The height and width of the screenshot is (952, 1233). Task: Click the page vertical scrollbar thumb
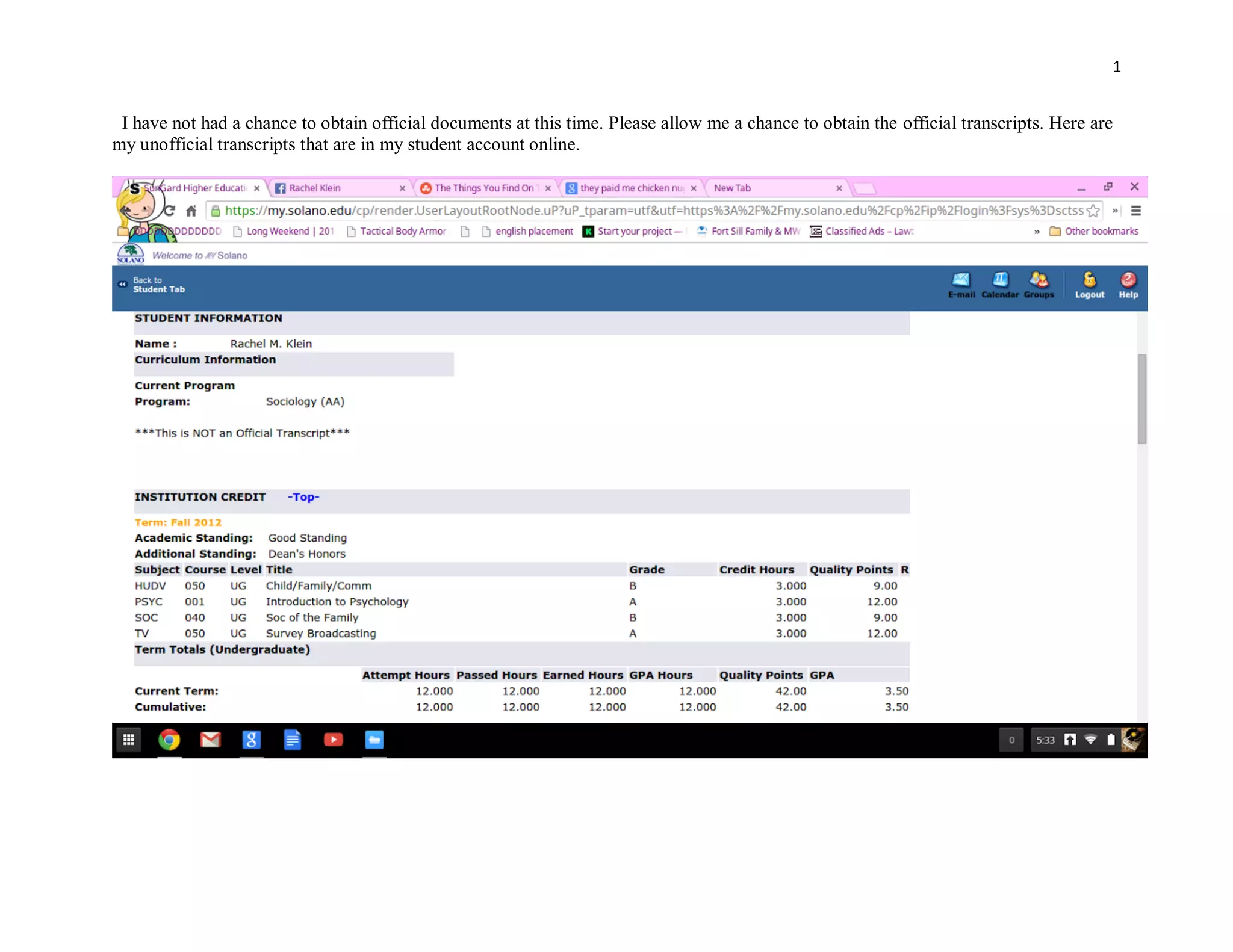(x=1141, y=398)
